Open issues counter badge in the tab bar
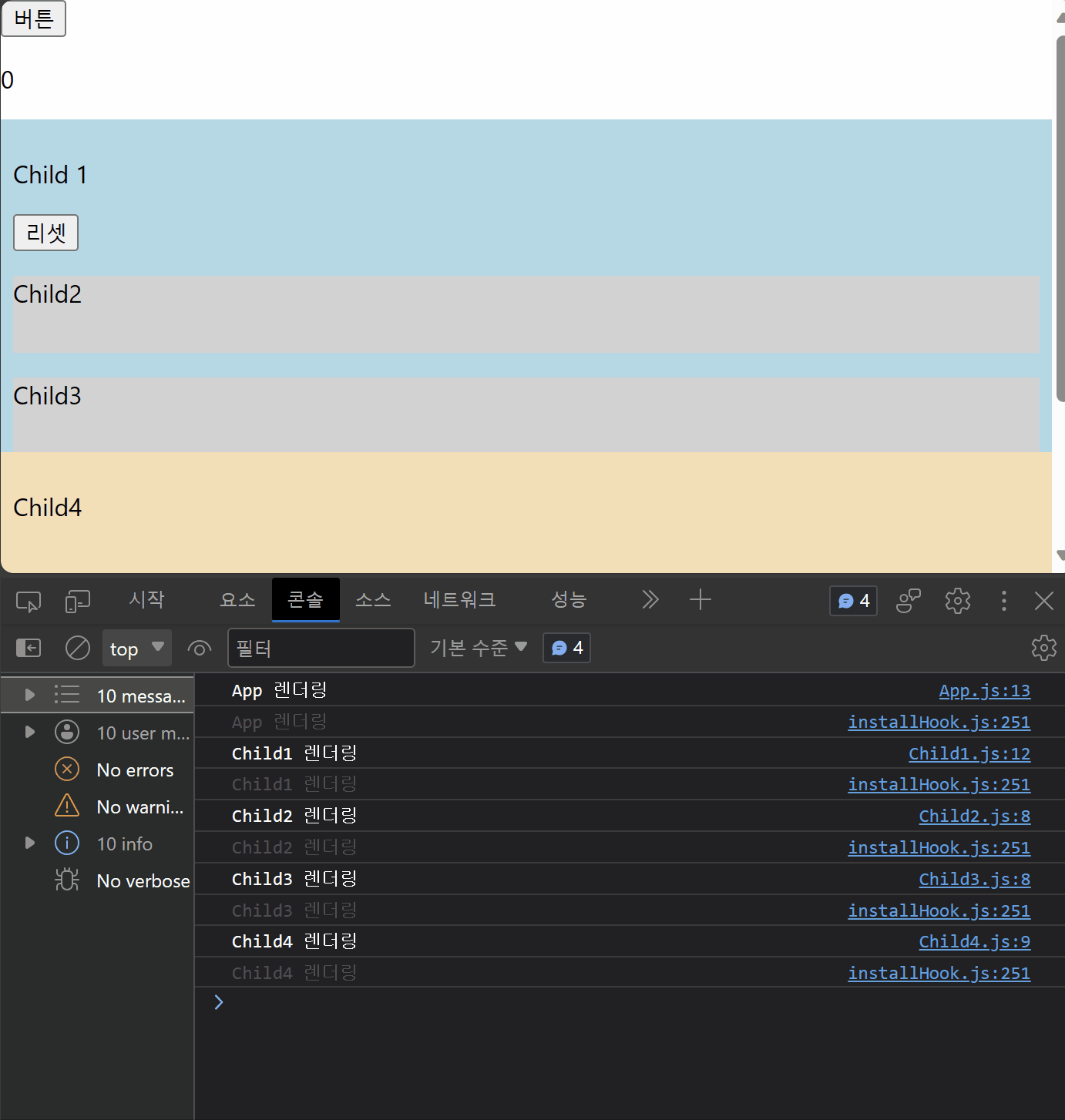 coord(853,601)
